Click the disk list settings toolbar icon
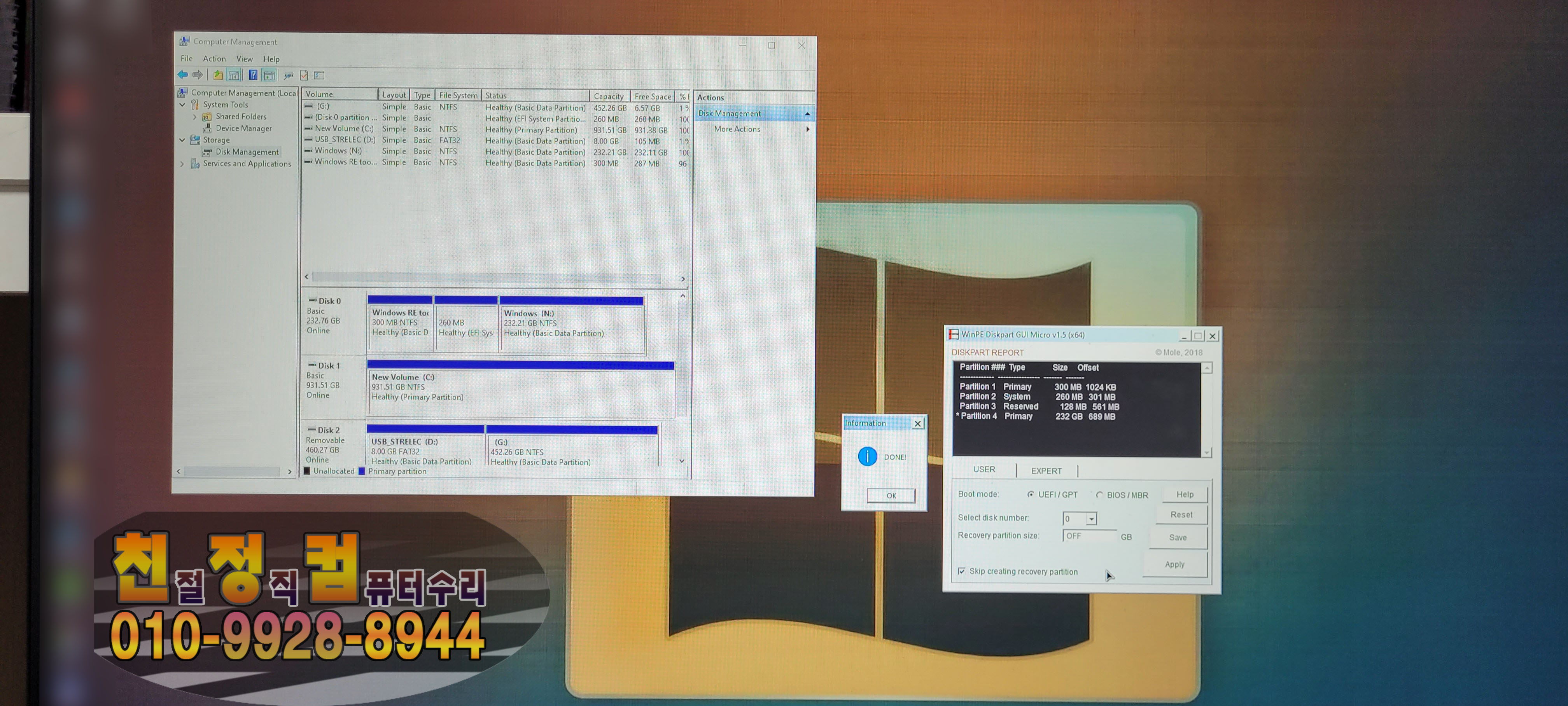This screenshot has width=1568, height=706. [320, 75]
